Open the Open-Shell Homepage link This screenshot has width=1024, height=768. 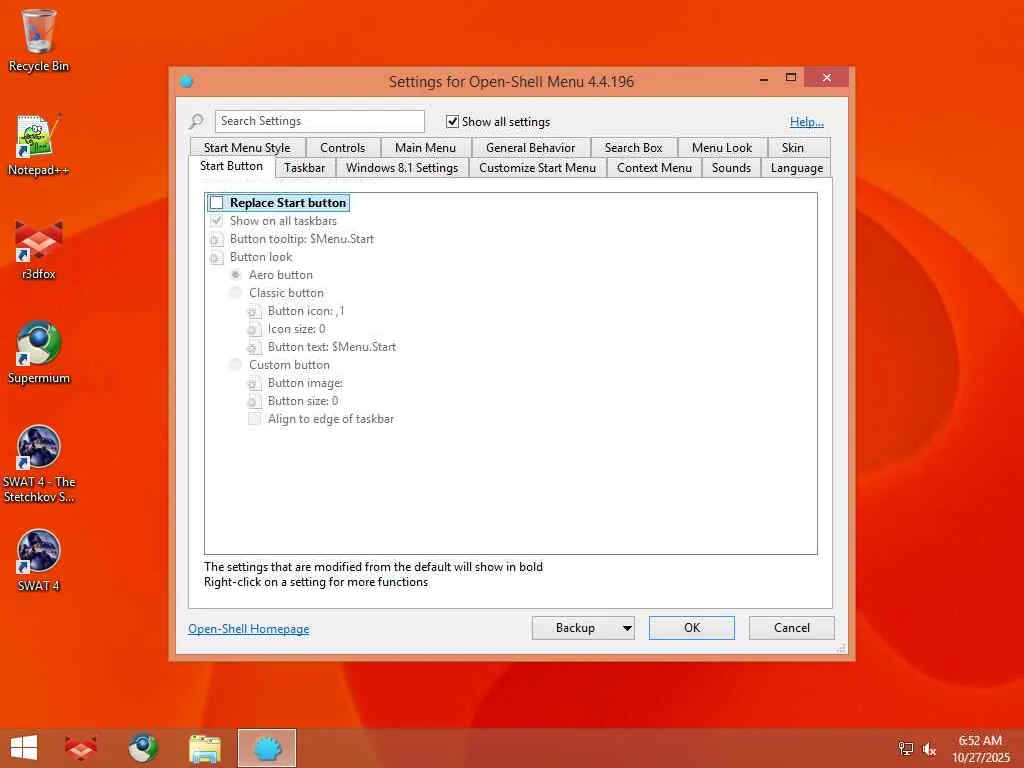click(x=249, y=629)
